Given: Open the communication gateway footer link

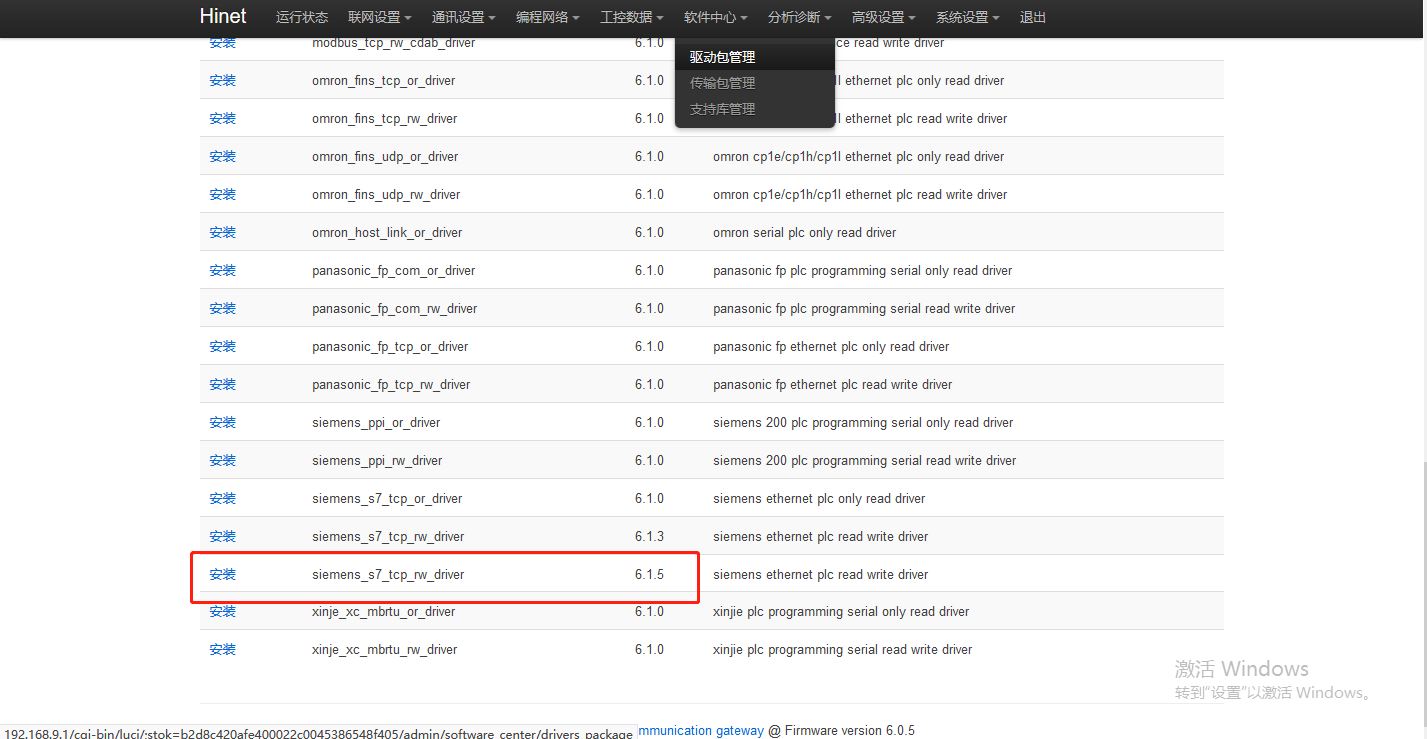Looking at the screenshot, I should click(700, 731).
